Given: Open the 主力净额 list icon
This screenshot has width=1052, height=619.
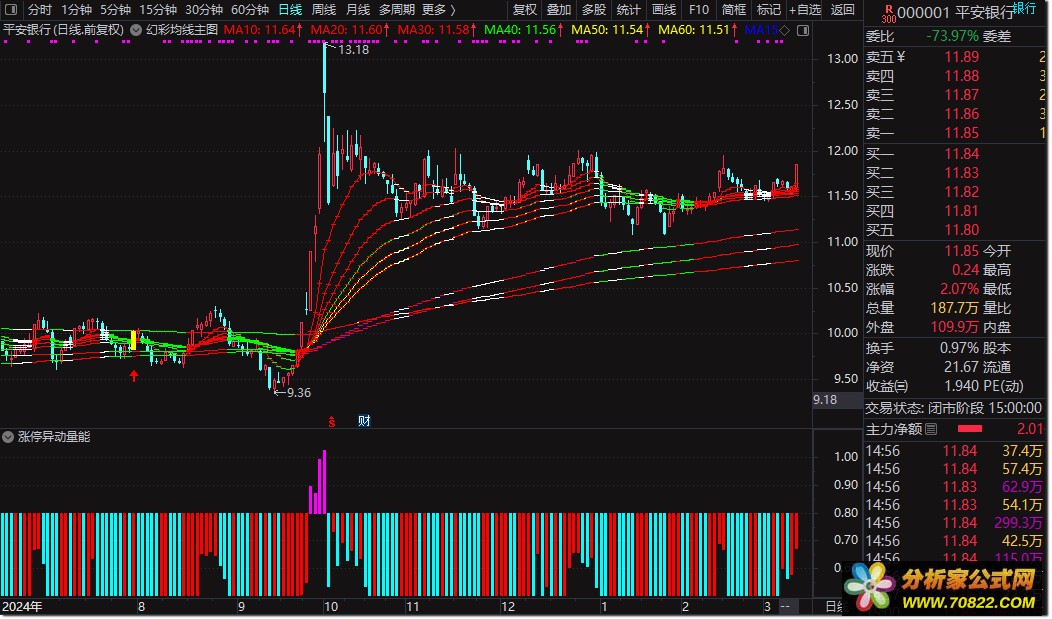Looking at the screenshot, I should [931, 429].
